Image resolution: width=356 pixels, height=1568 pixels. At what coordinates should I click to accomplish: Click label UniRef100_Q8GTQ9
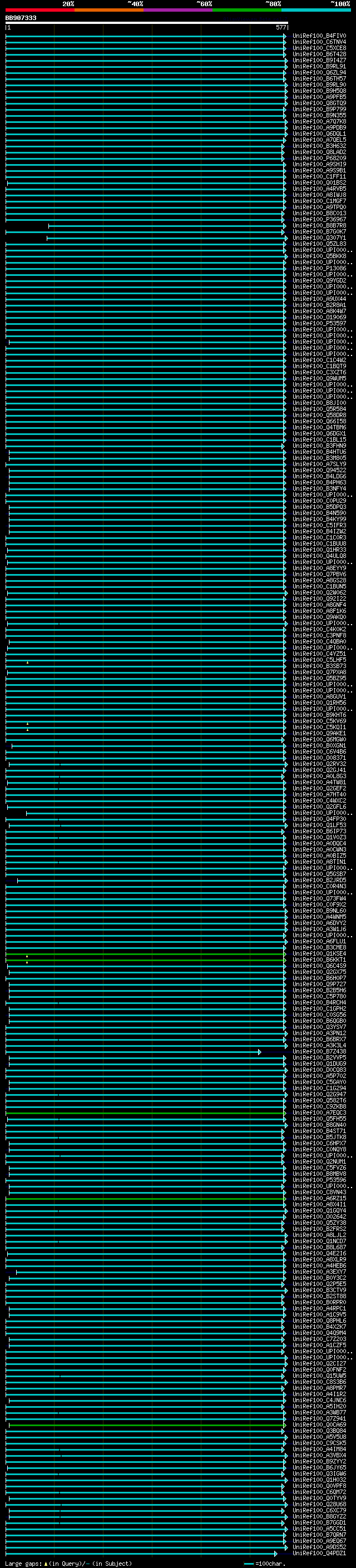tap(319, 103)
